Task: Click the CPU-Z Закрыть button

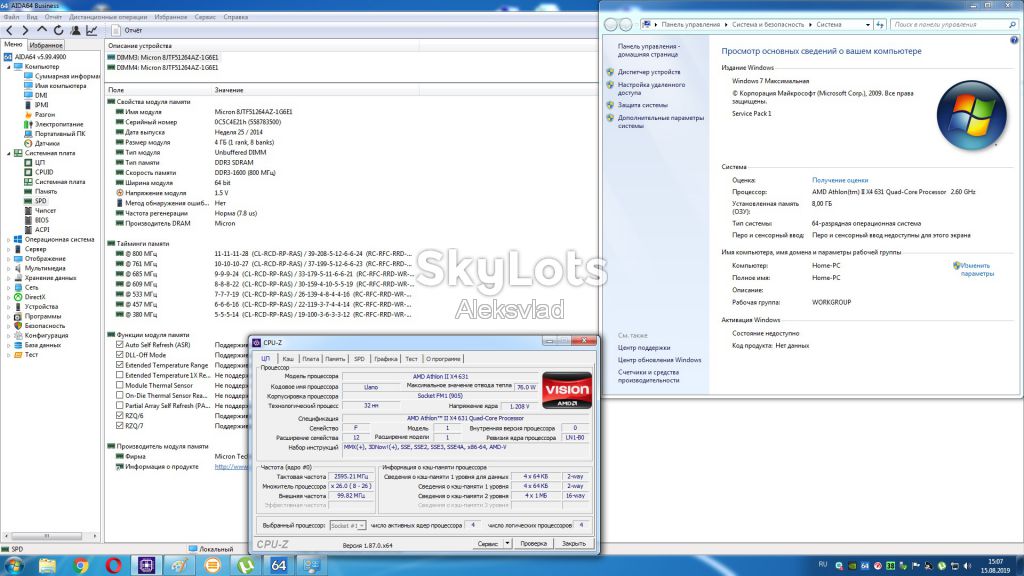Action: pyautogui.click(x=574, y=543)
